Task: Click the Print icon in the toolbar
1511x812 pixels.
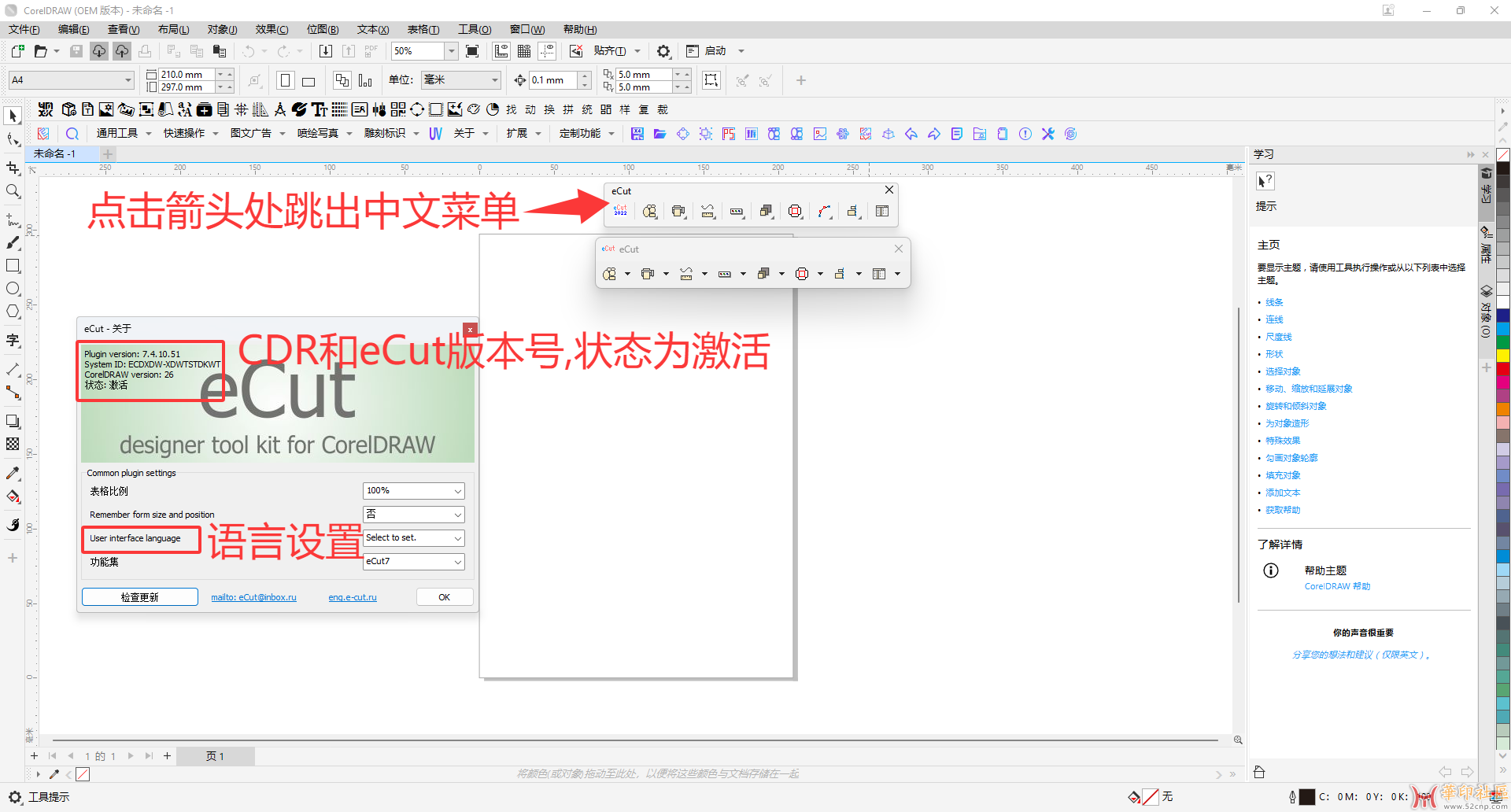Action: click(145, 51)
